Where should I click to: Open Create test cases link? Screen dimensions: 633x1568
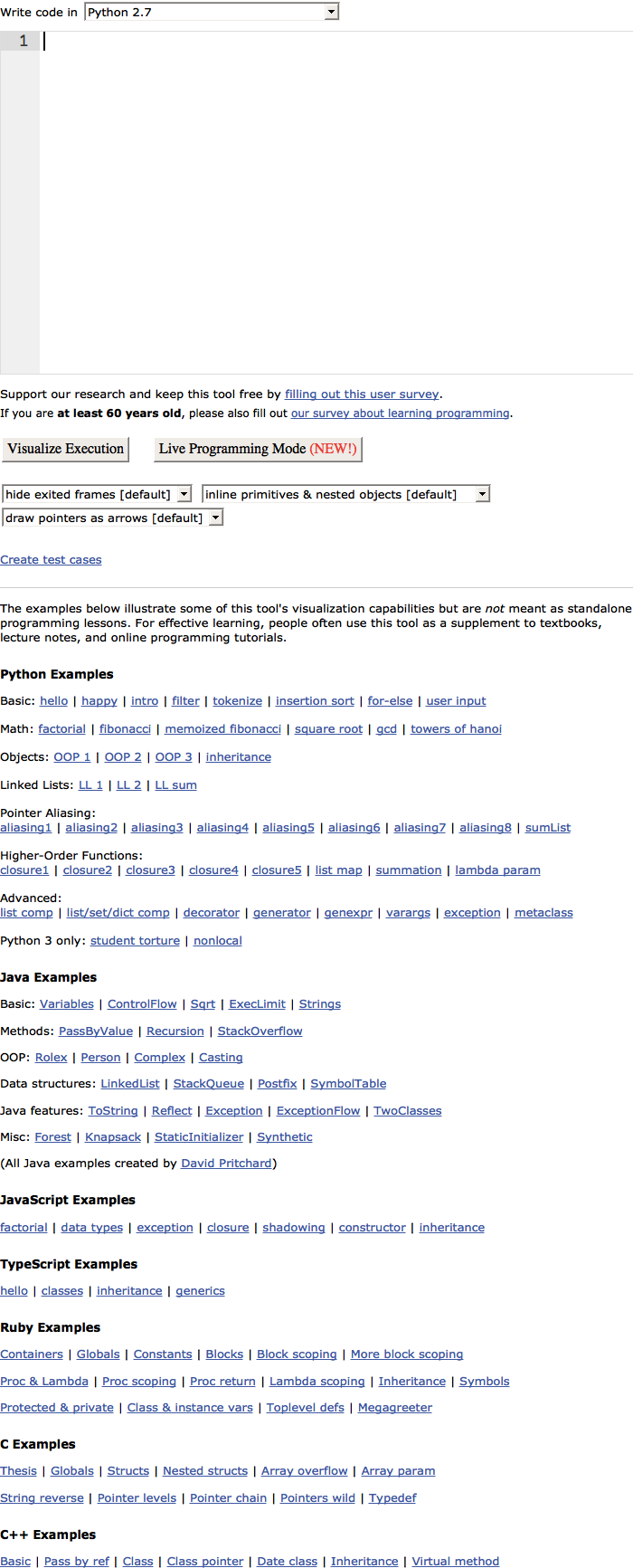(x=51, y=560)
